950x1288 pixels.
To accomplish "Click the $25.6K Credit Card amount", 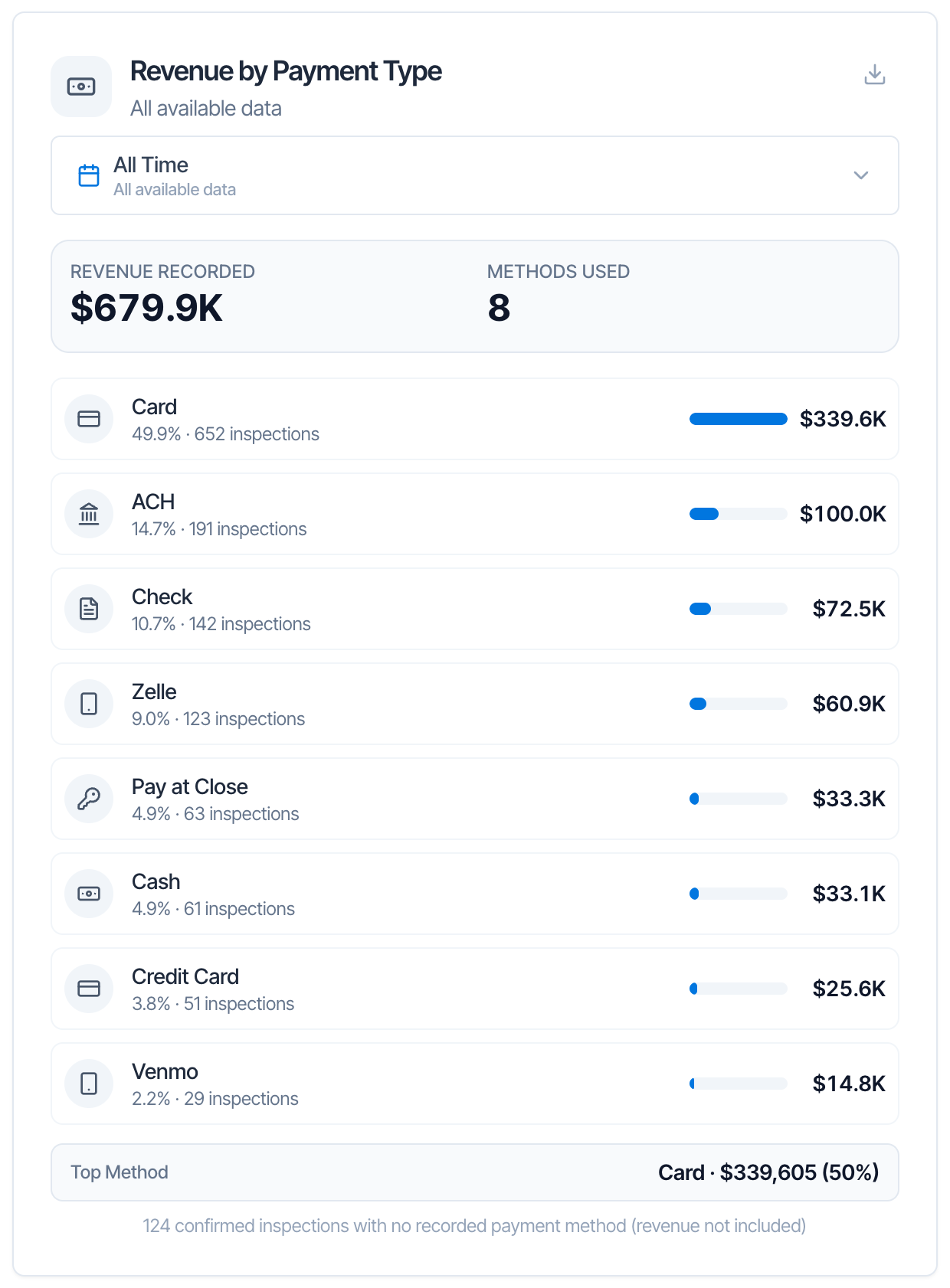I will (849, 989).
